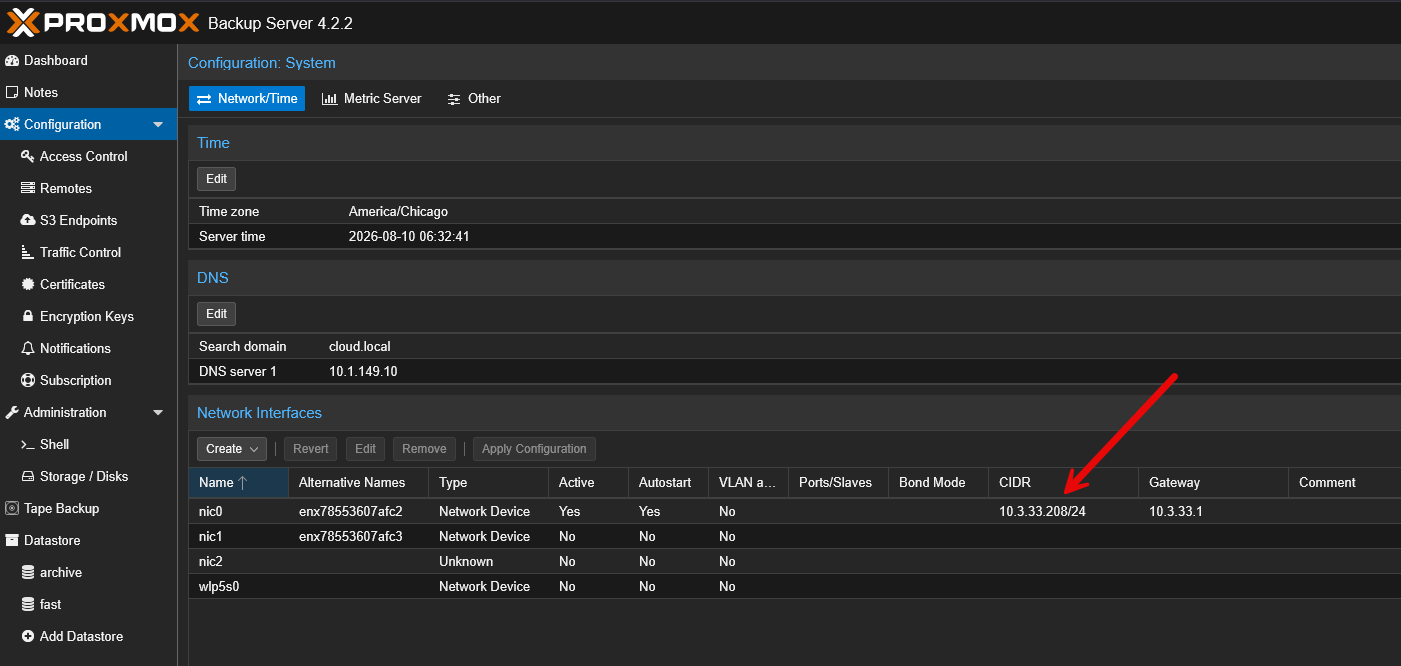The height and width of the screenshot is (666, 1401).
Task: Click the Other tab sliders icon
Action: [x=454, y=99]
